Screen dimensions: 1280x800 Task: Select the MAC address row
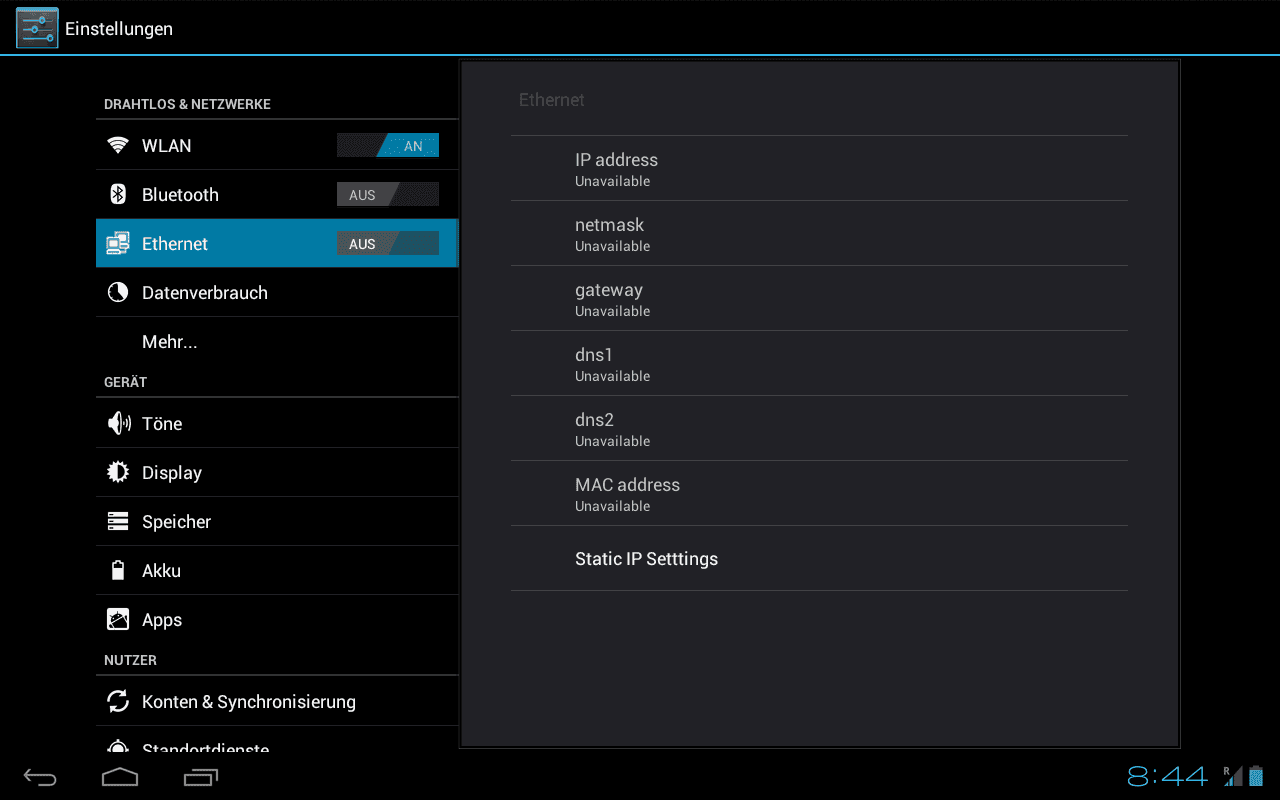click(819, 493)
